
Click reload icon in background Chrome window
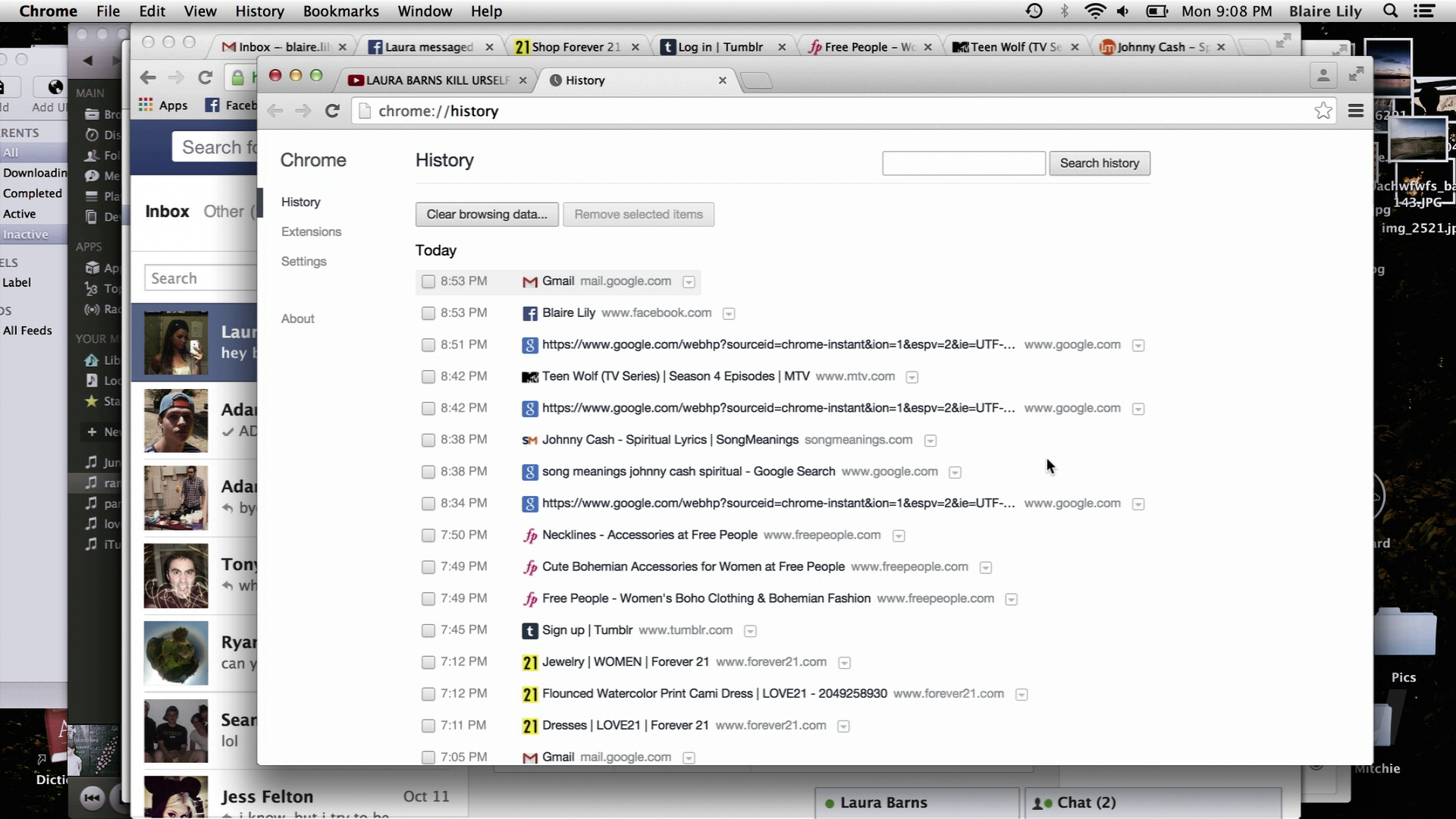point(205,77)
